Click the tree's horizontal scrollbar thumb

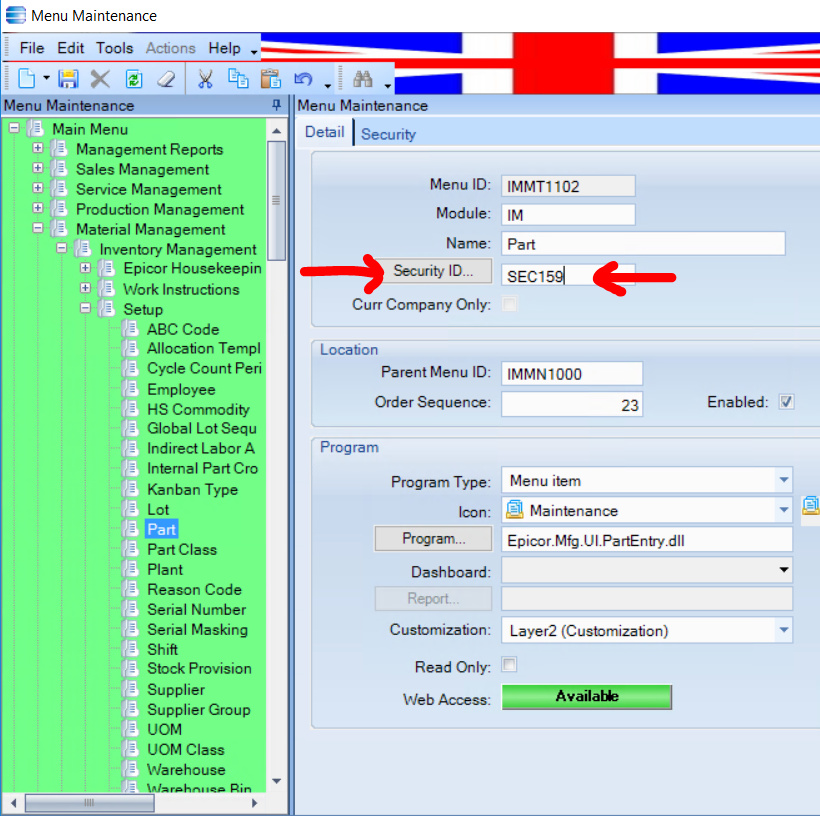coord(89,802)
